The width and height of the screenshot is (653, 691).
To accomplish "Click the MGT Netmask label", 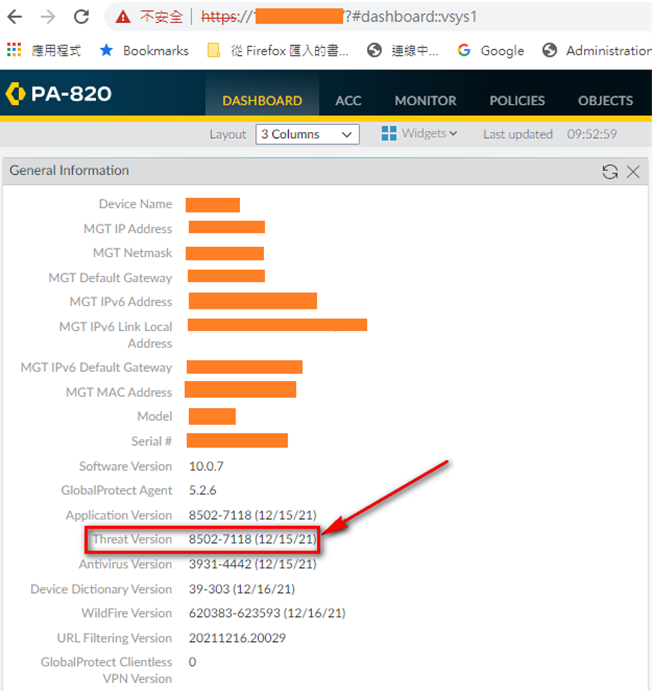I will [133, 253].
